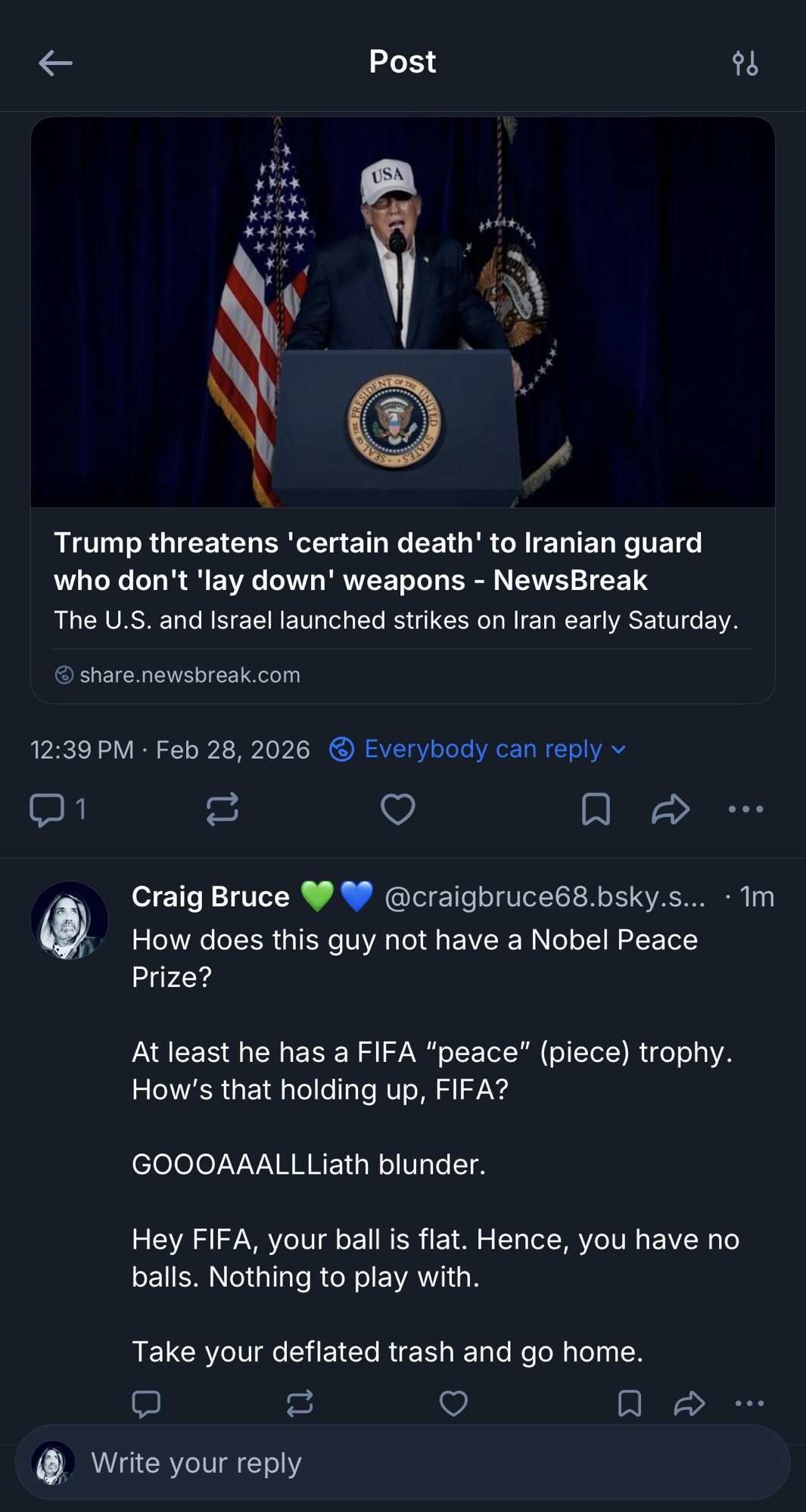This screenshot has height=1512, width=806.
Task: Share Craig Bruce's comment
Action: [x=689, y=1403]
